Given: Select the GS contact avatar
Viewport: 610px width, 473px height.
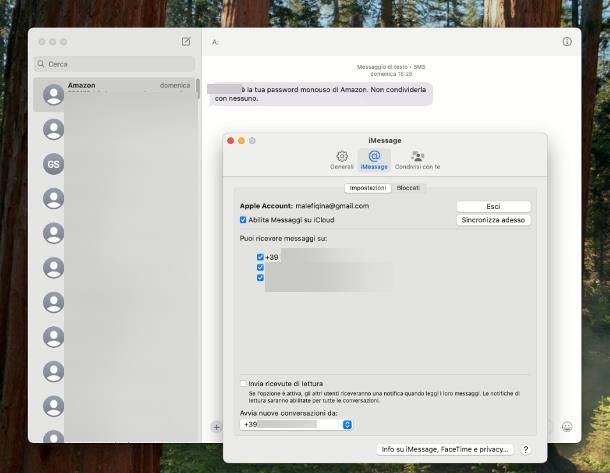Looking at the screenshot, I should pyautogui.click(x=53, y=164).
